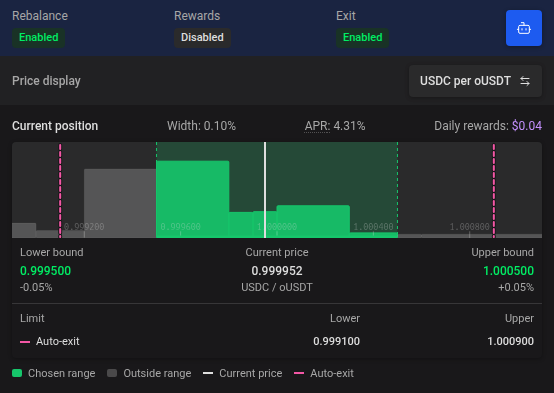554x393 pixels.
Task: Click the USDC / oUSDT pair label
Action: point(277,287)
